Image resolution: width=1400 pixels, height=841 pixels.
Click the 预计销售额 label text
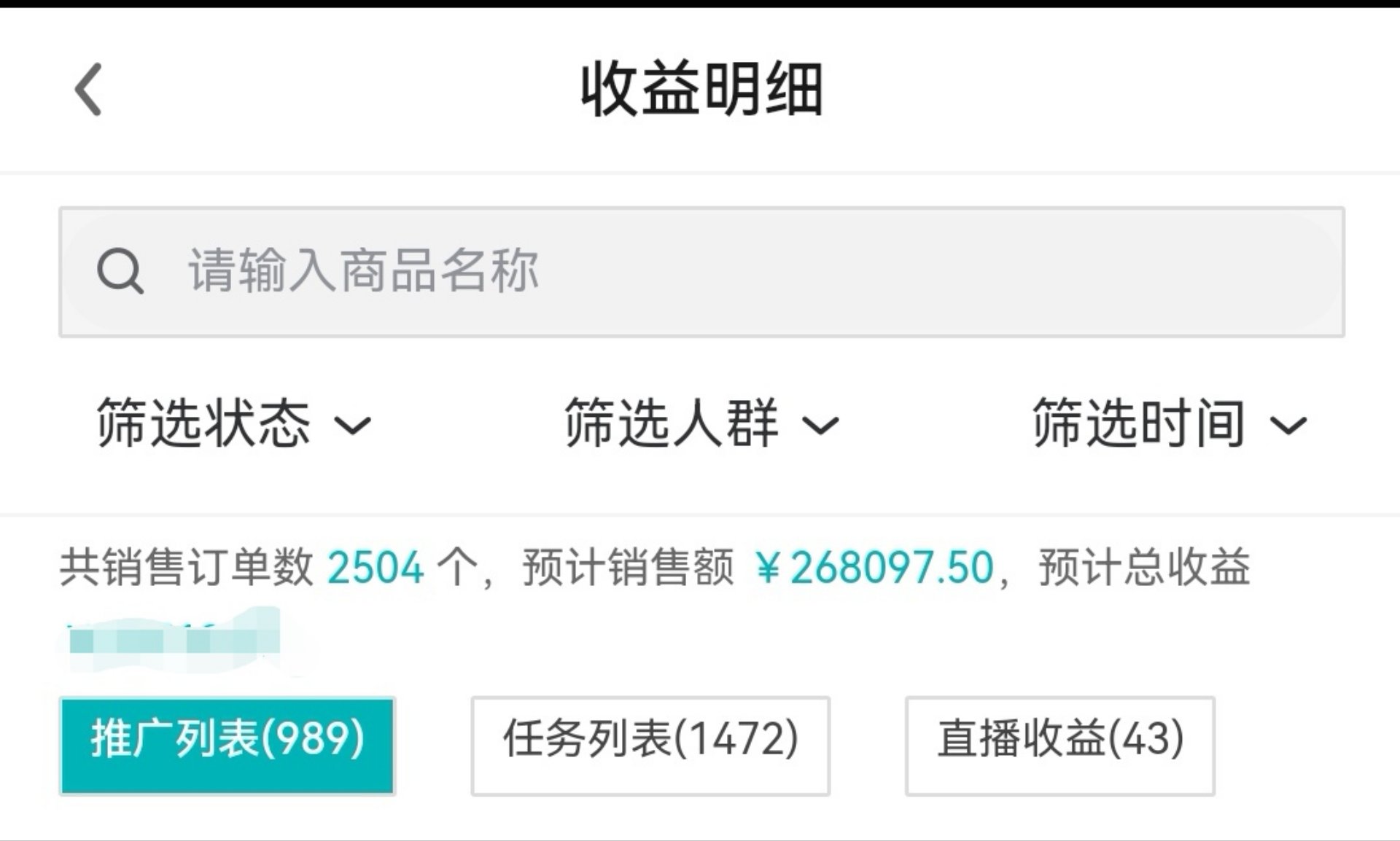point(628,568)
